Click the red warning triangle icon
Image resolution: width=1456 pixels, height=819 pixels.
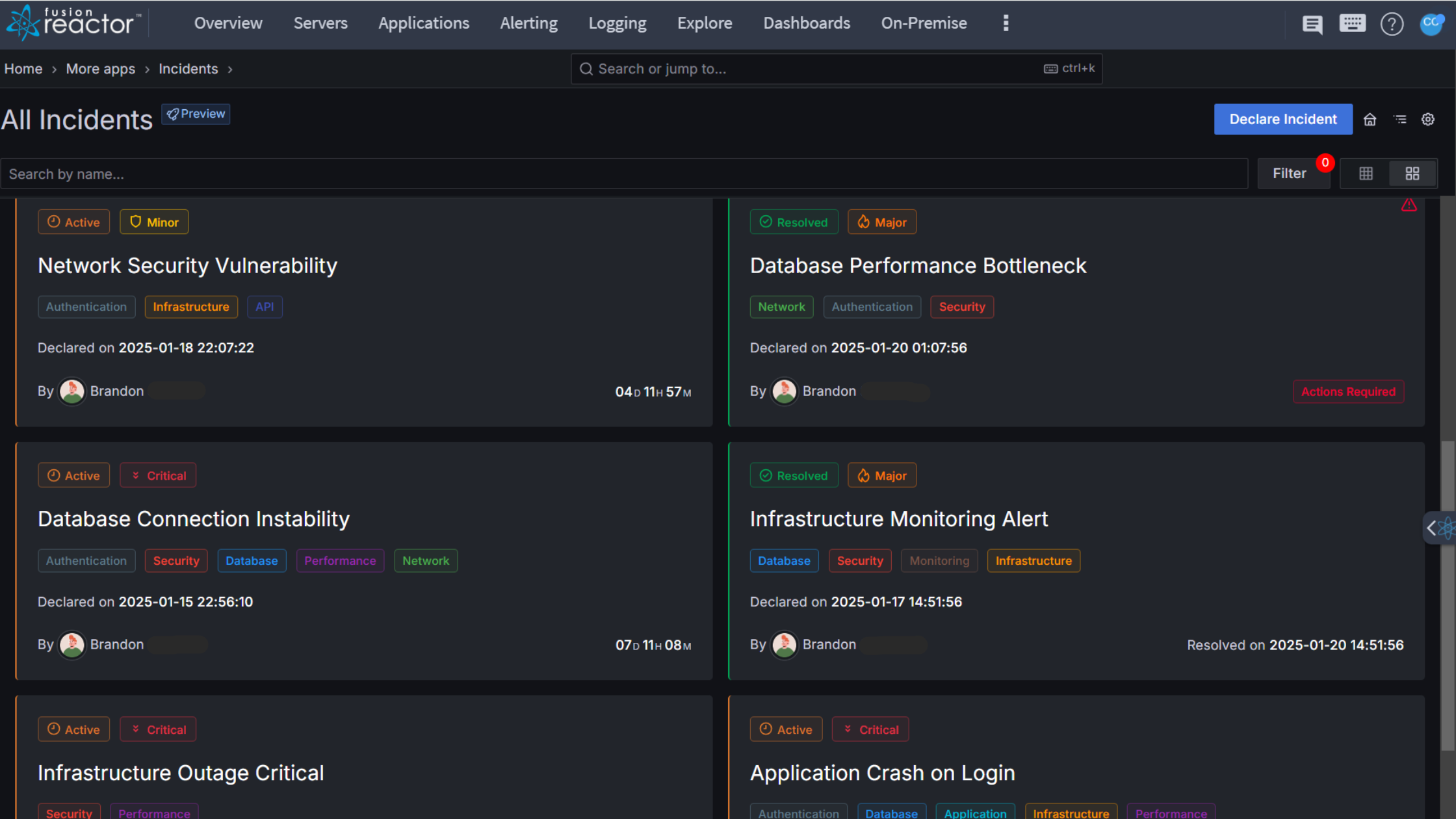1409,205
